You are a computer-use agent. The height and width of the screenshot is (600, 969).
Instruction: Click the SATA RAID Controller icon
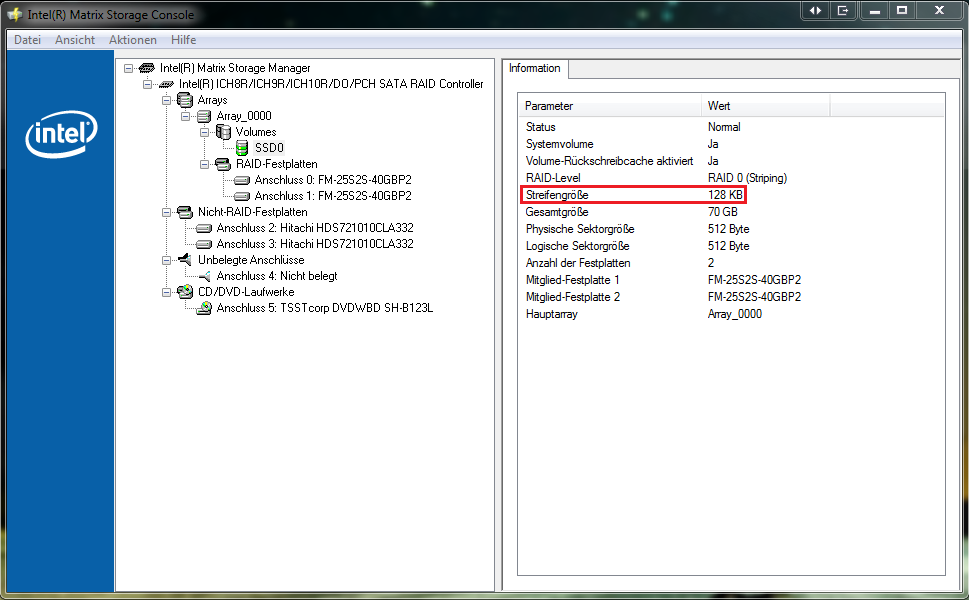coord(166,84)
